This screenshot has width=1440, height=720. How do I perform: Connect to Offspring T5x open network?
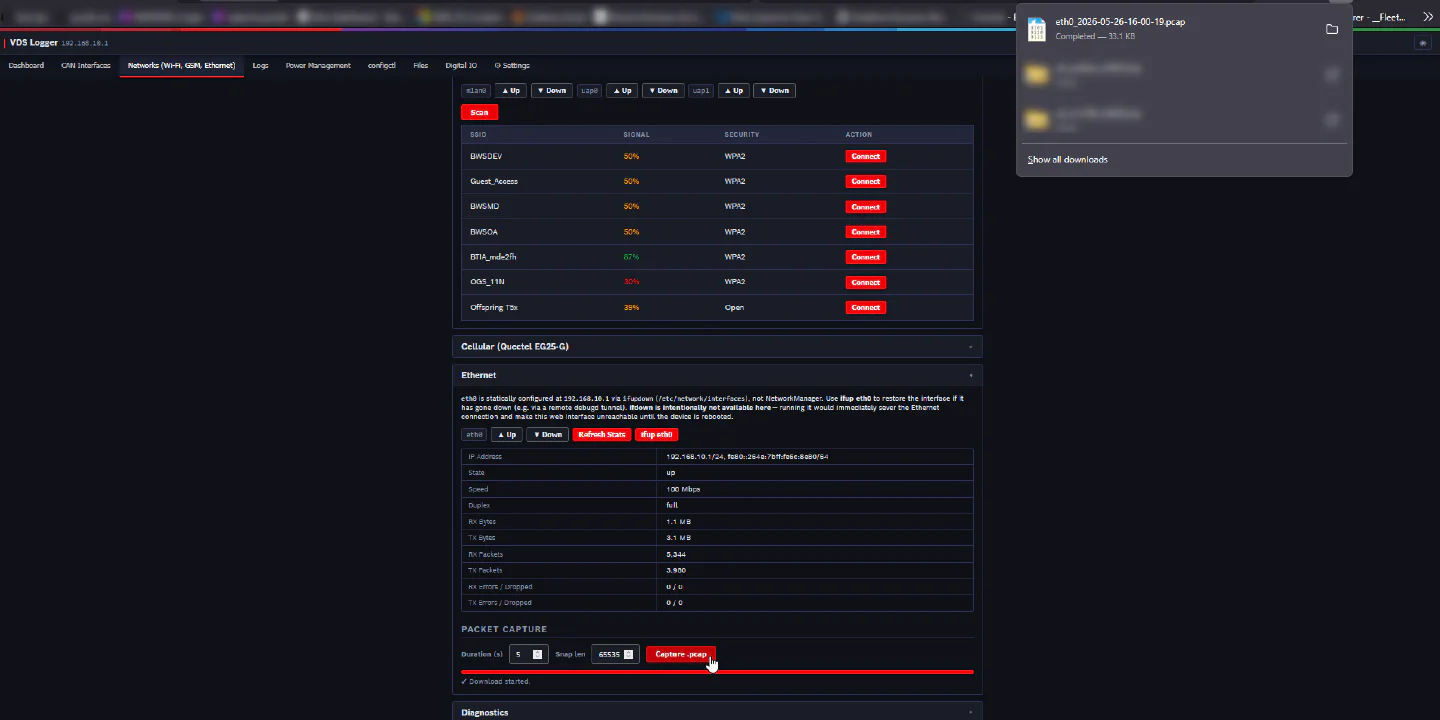(866, 307)
